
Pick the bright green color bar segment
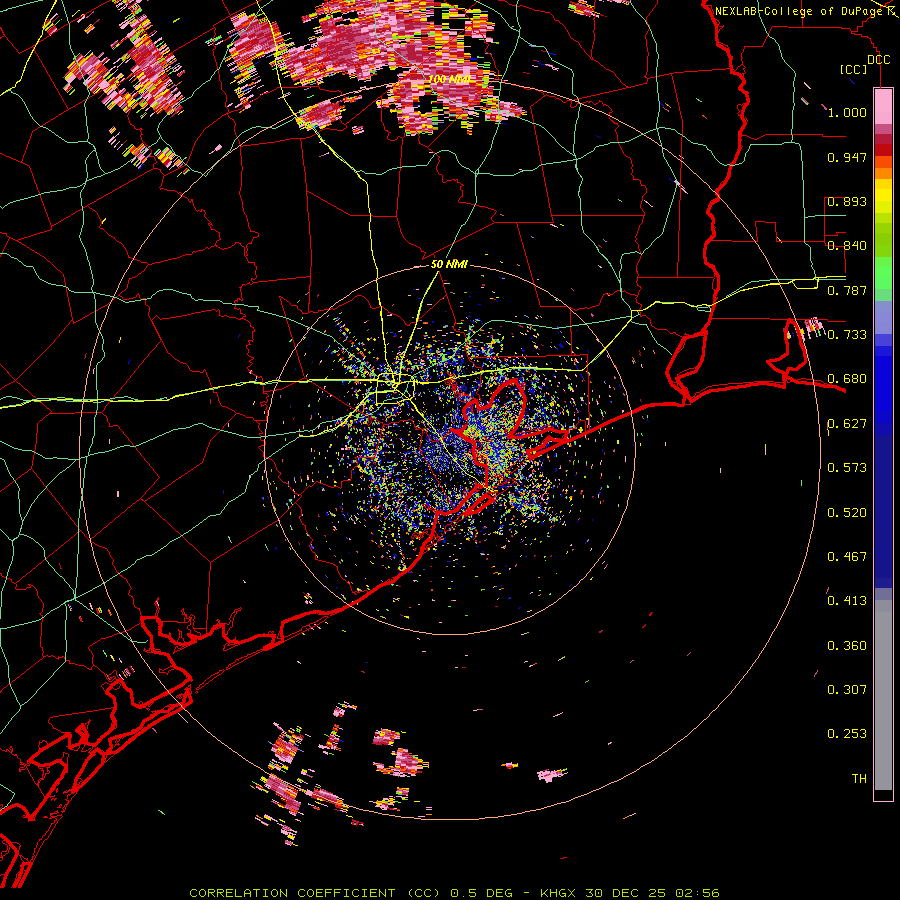(x=883, y=273)
